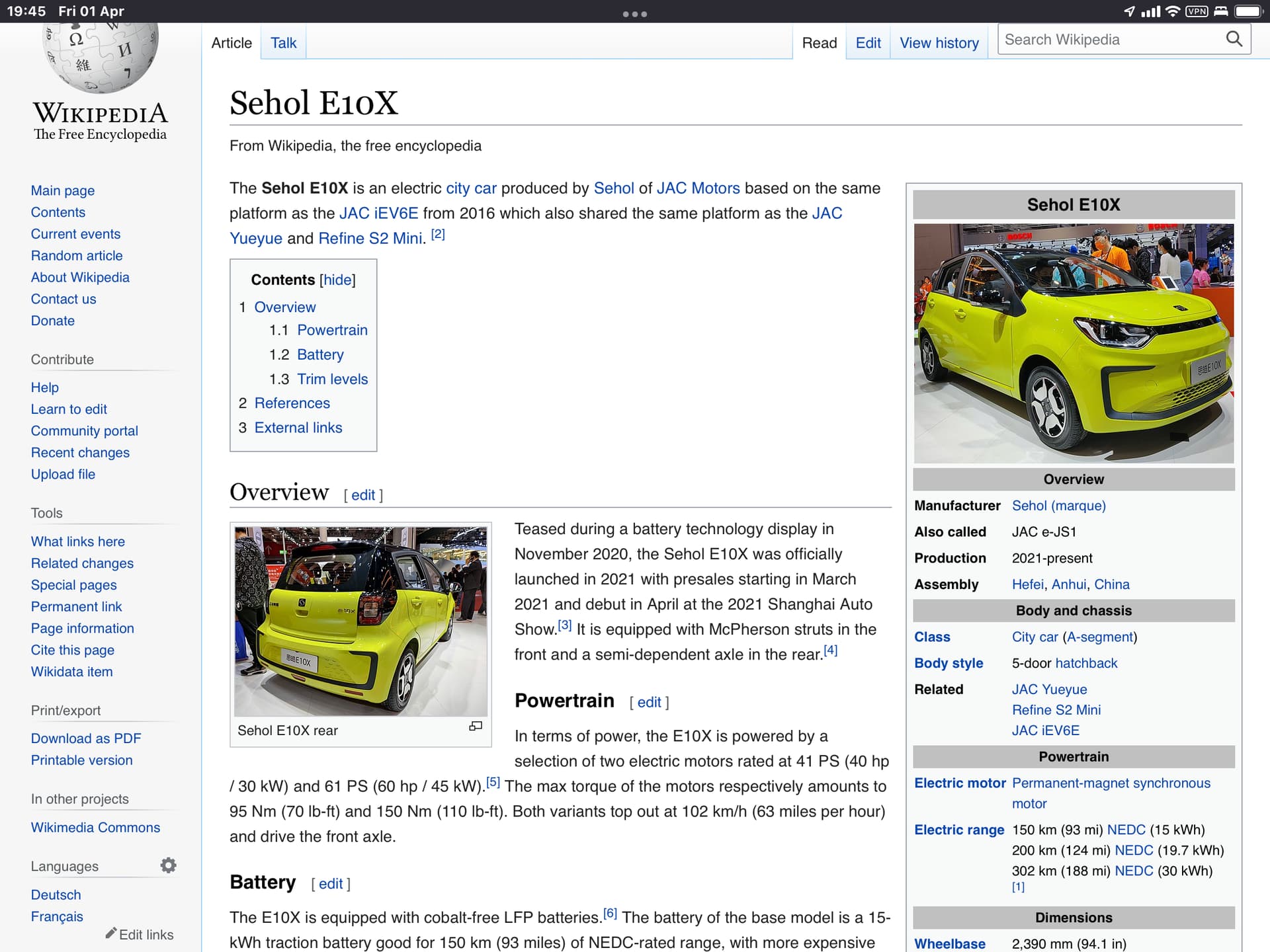
Task: Tap the VPN status indicator
Action: coord(1197,11)
